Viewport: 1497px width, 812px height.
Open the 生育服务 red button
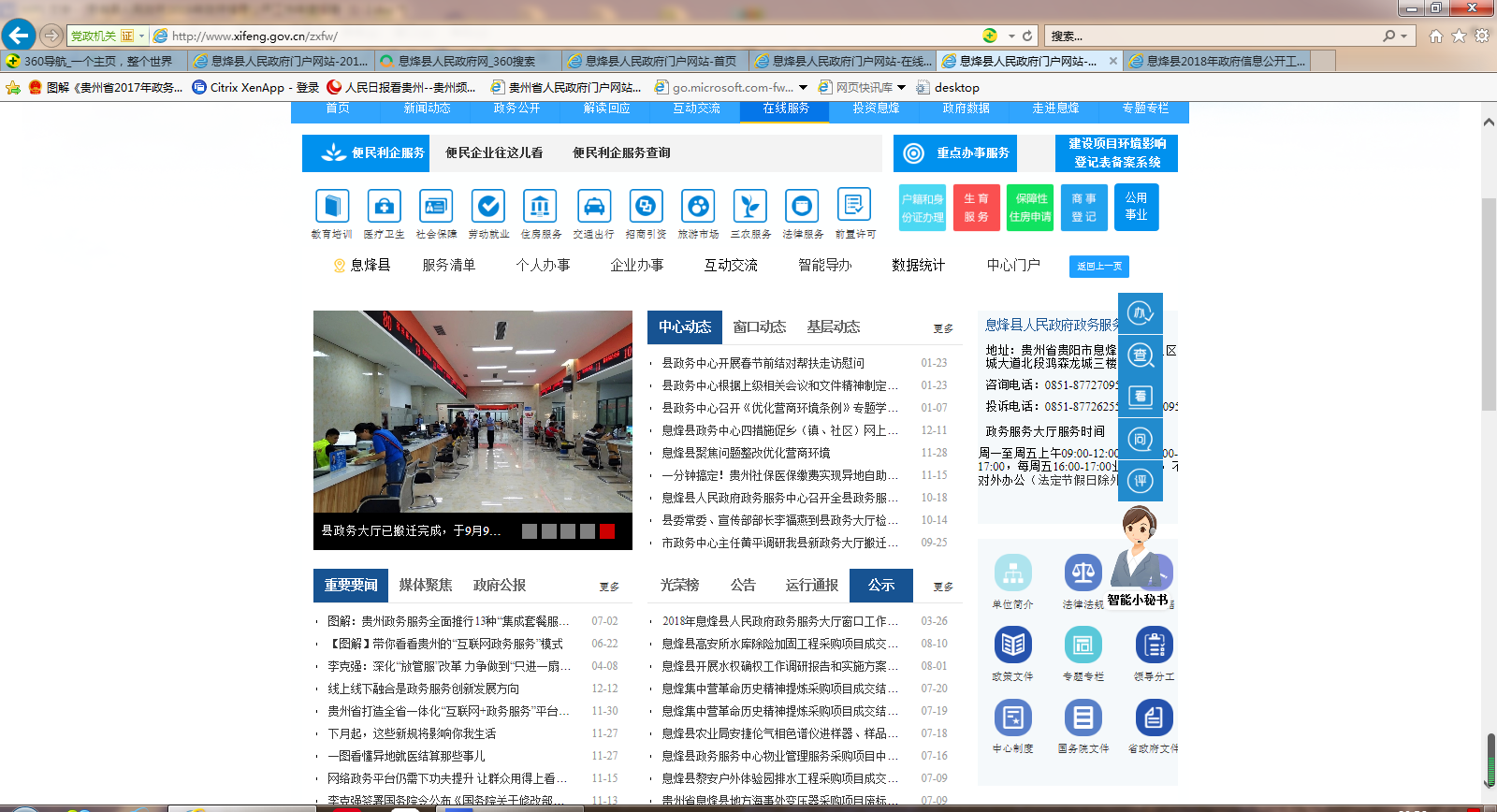976,208
